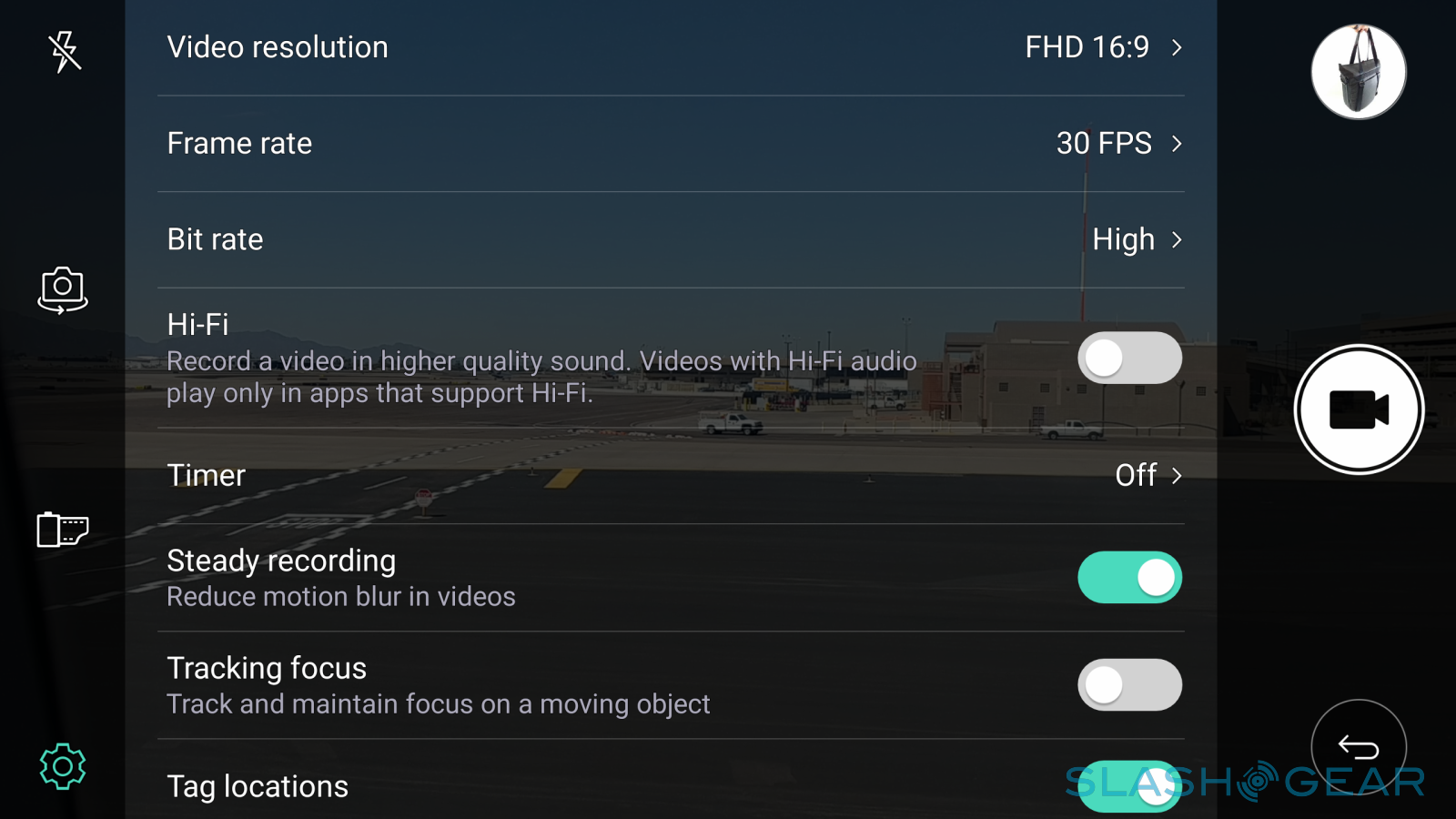Close settings via the teal gear icon
Viewport: 1456px width, 819px height.
(63, 766)
